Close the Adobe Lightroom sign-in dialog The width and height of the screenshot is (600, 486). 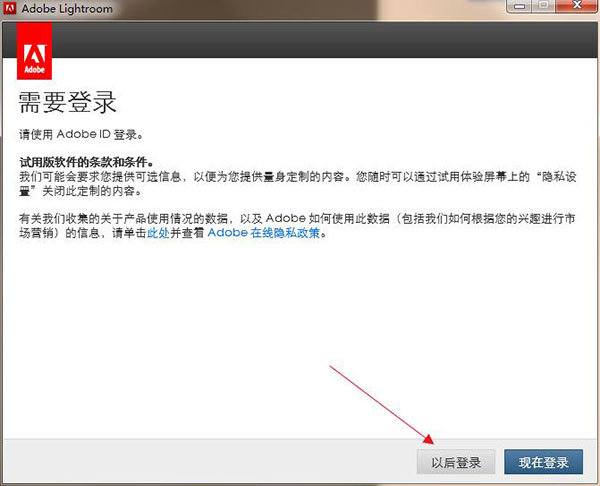coord(576,7)
